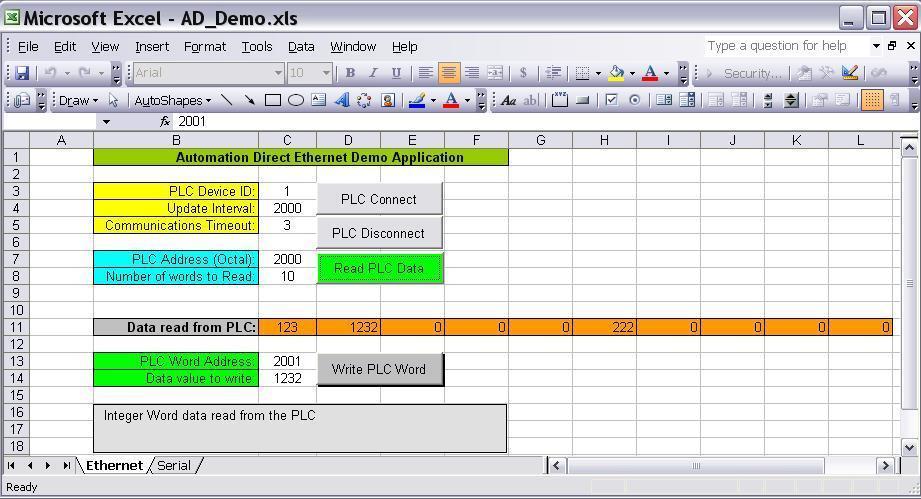Apply Bold formatting
The image size is (921, 499).
pyautogui.click(x=350, y=73)
